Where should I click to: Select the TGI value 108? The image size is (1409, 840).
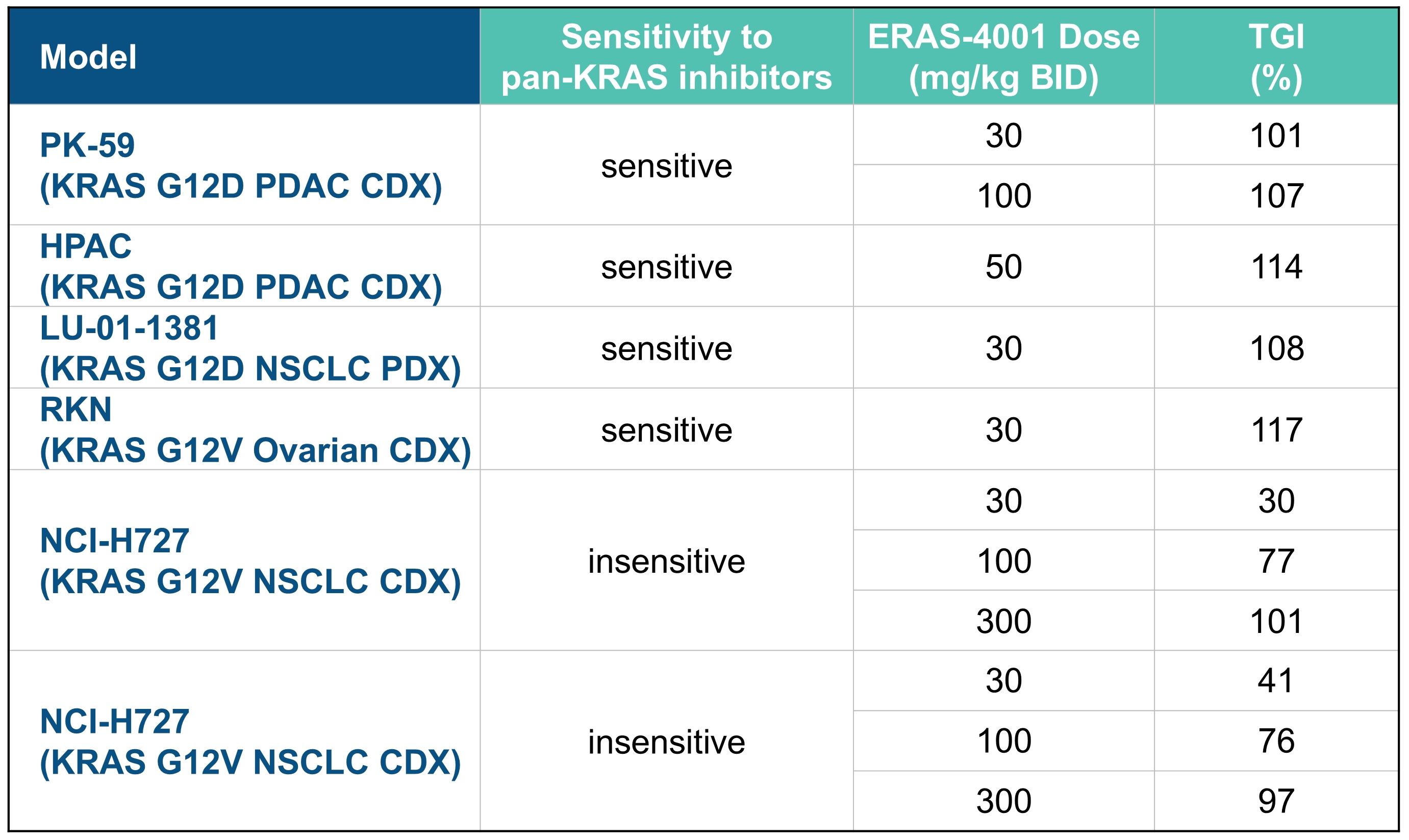coord(1276,348)
